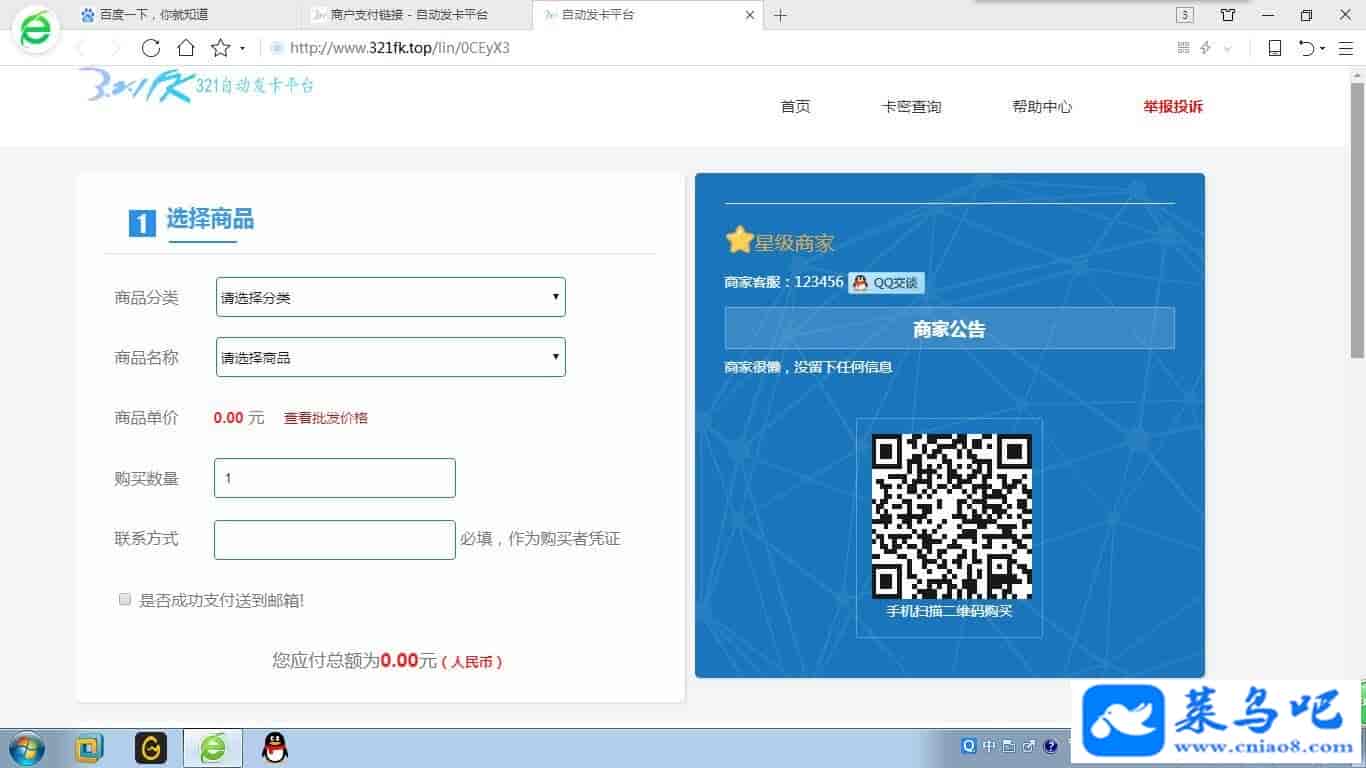The image size is (1366, 768).
Task: Click the star bookmark icon
Action: (x=220, y=48)
